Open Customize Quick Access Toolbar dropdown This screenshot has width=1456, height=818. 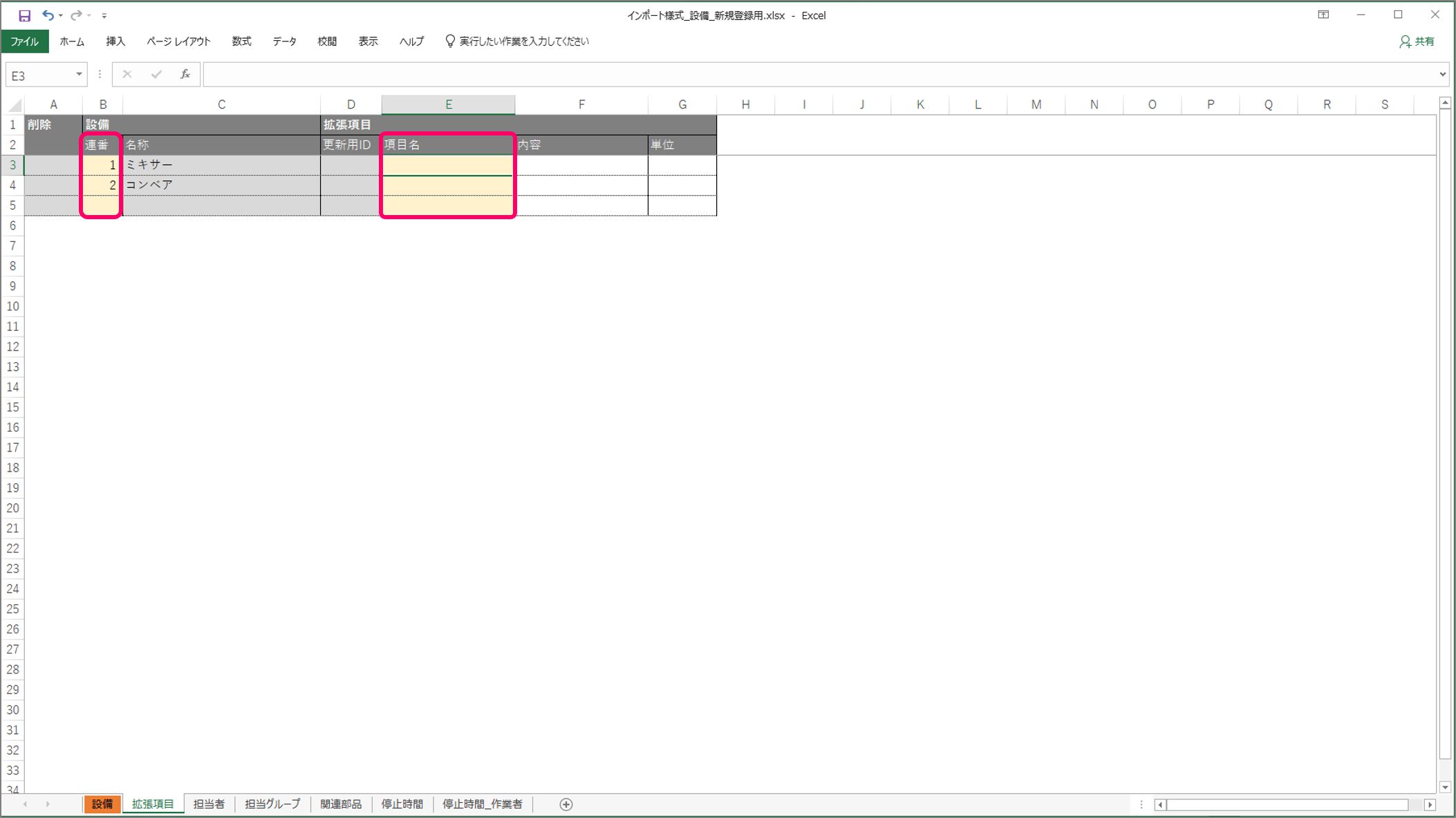coord(104,15)
